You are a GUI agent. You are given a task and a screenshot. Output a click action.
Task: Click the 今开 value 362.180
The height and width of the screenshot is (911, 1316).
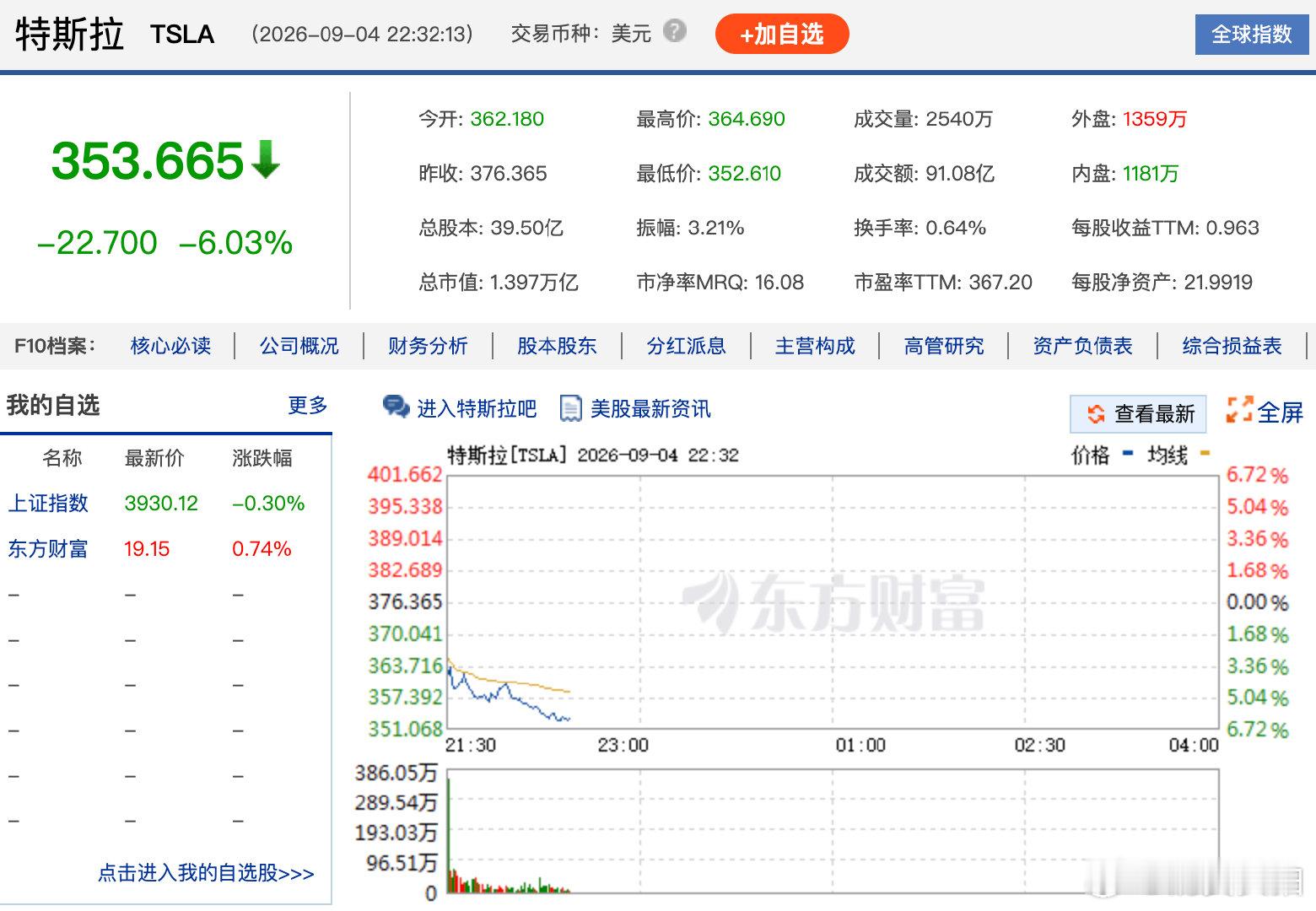(x=507, y=119)
